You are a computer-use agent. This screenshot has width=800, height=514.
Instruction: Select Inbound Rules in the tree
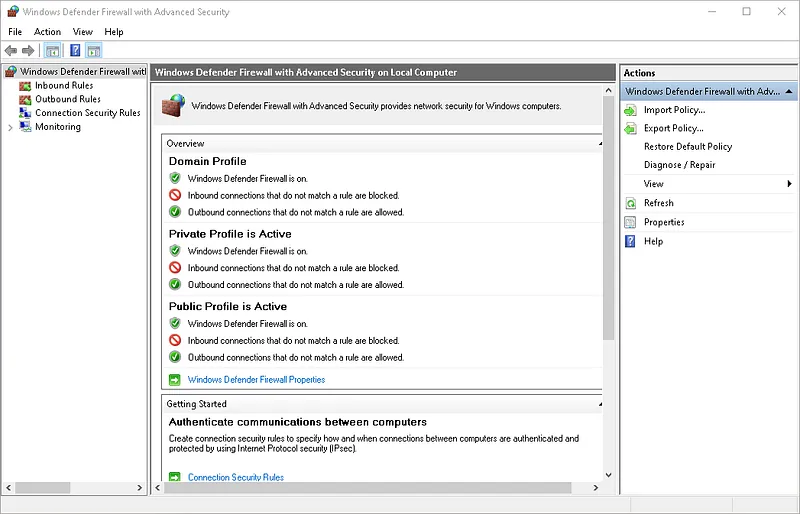tap(64, 85)
